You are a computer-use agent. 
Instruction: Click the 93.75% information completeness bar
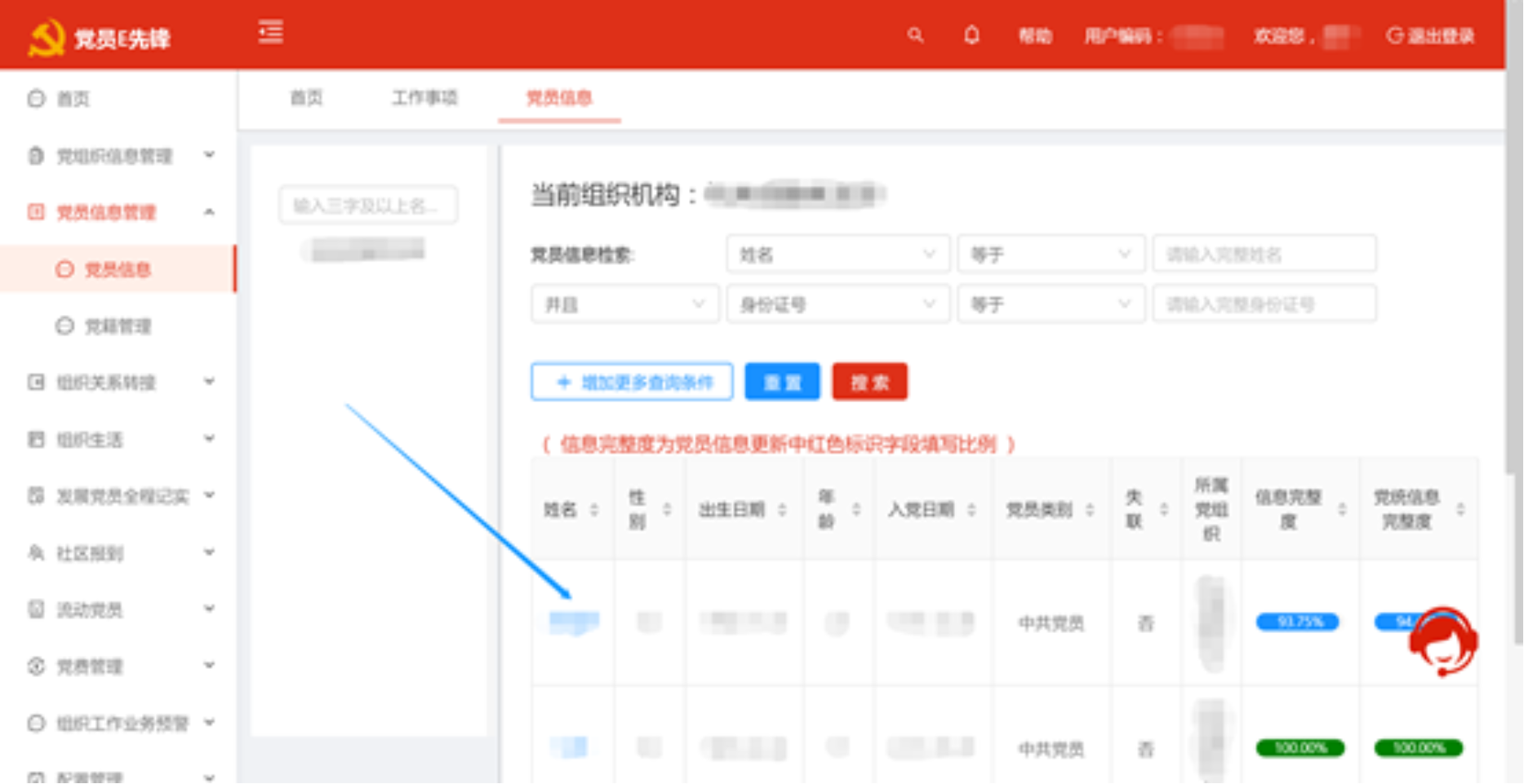point(1297,622)
